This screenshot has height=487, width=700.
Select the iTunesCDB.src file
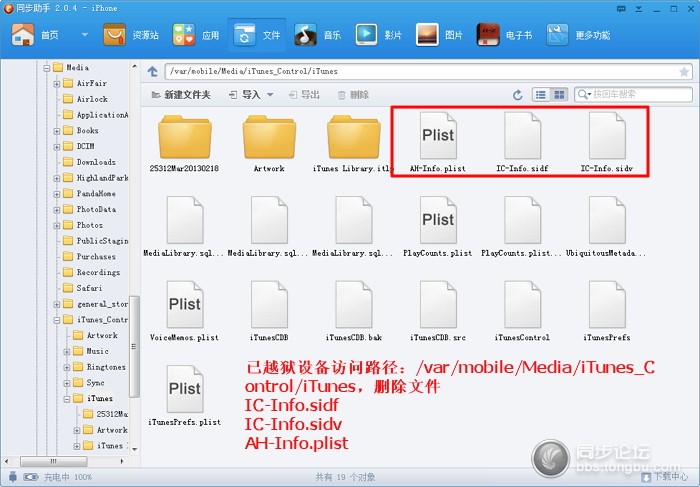point(438,311)
